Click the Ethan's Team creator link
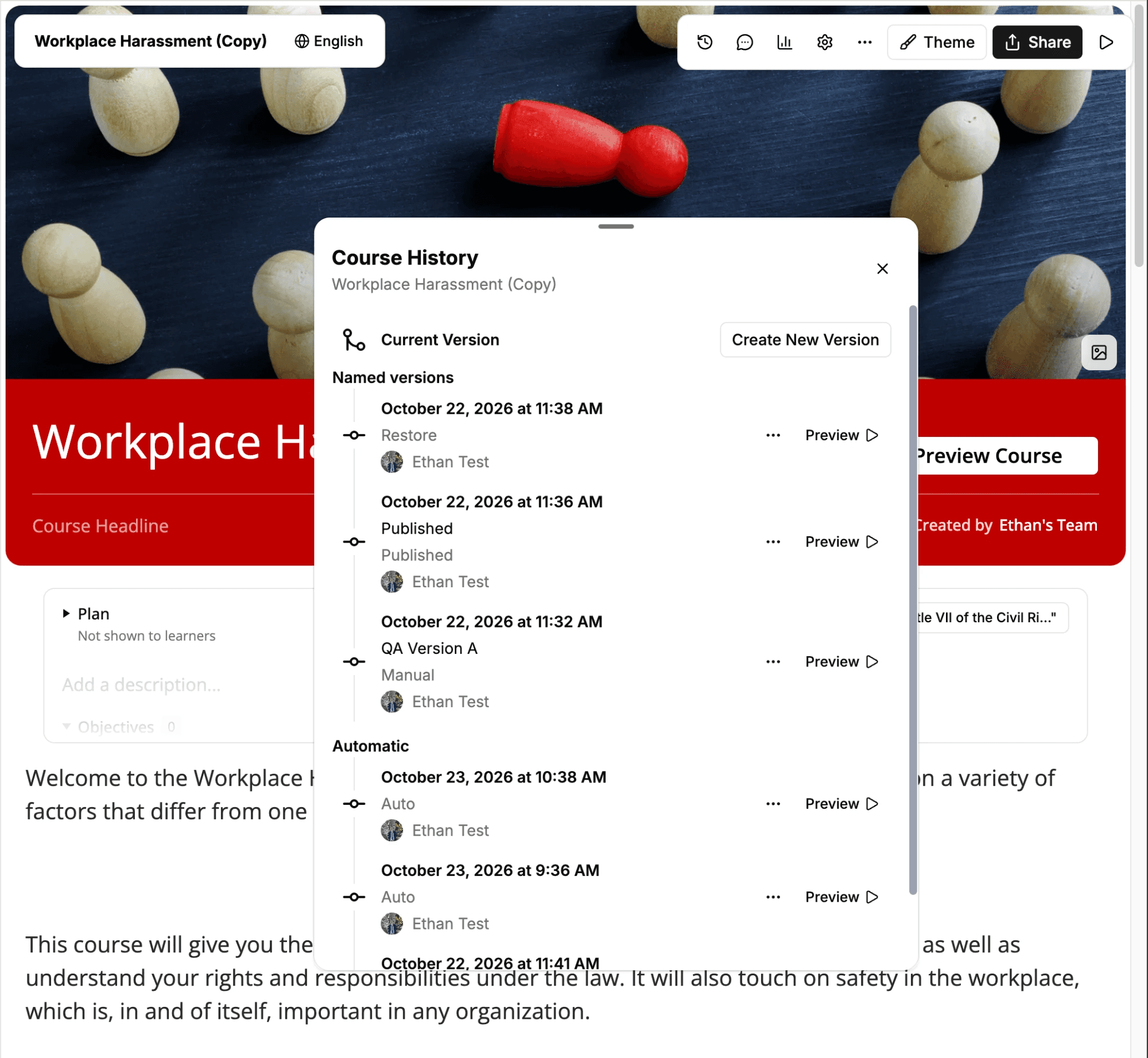 coord(1048,525)
